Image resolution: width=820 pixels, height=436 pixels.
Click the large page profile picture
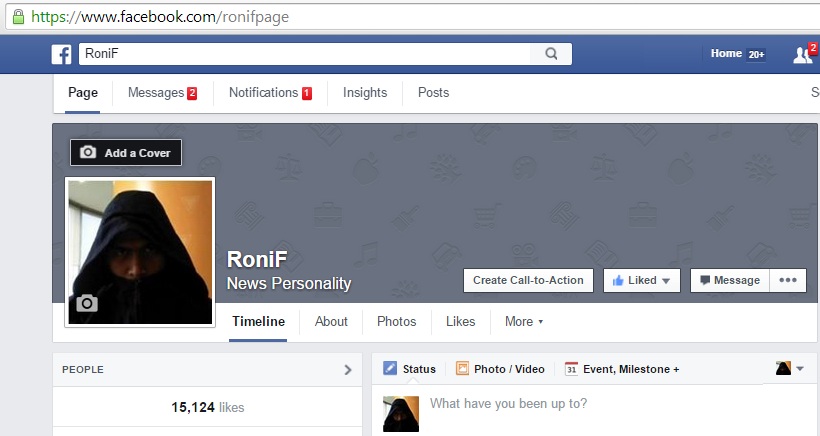(x=140, y=252)
